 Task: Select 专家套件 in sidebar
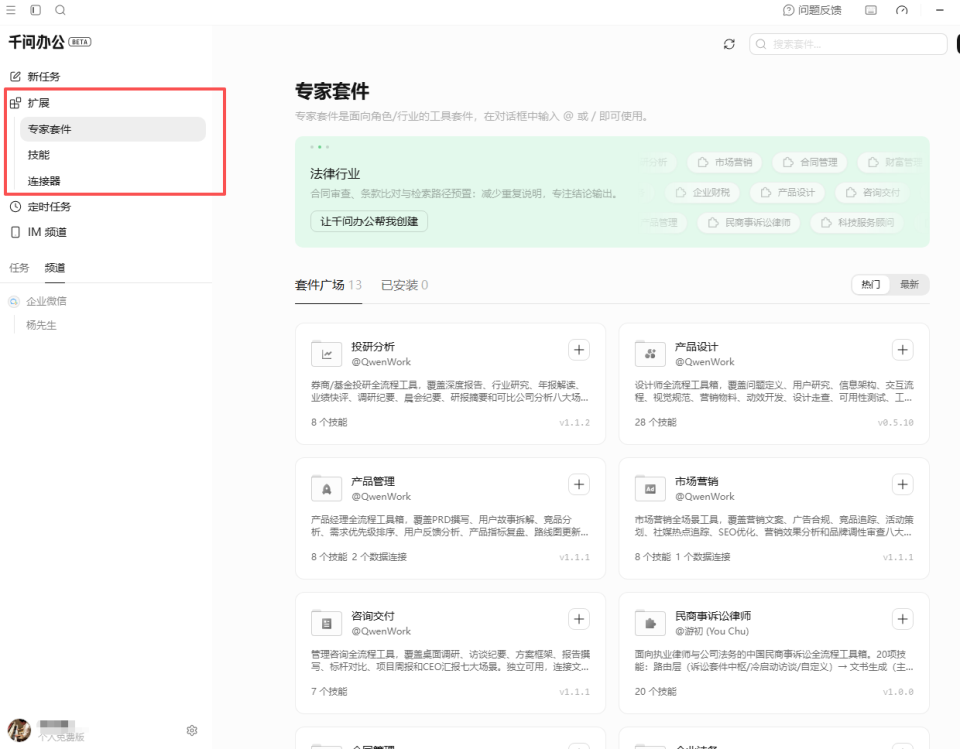(x=113, y=129)
